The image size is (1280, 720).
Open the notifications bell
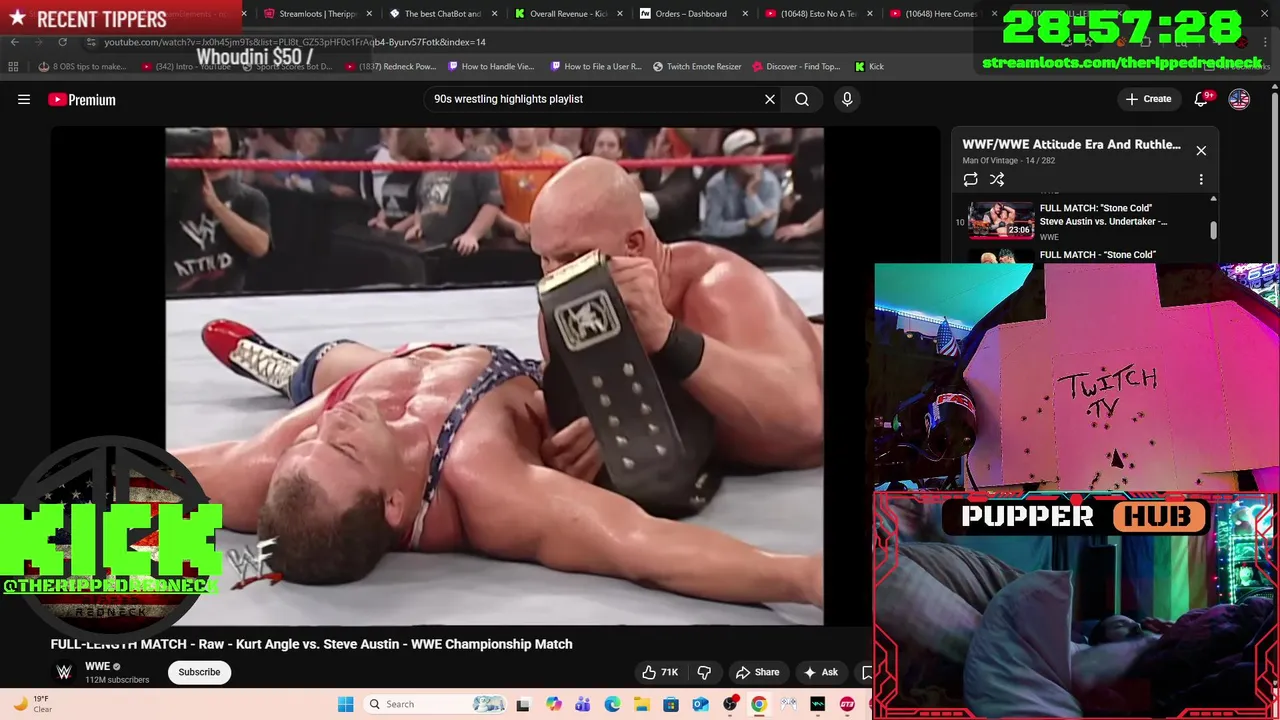pos(1202,99)
